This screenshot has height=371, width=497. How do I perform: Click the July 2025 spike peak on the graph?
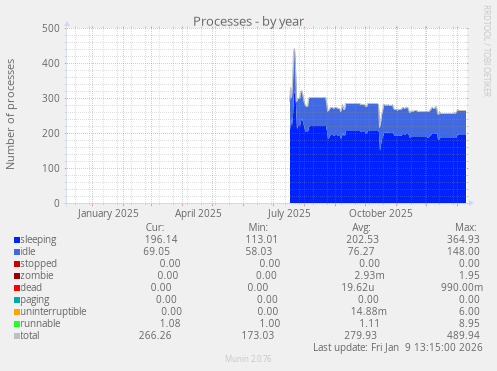[294, 50]
